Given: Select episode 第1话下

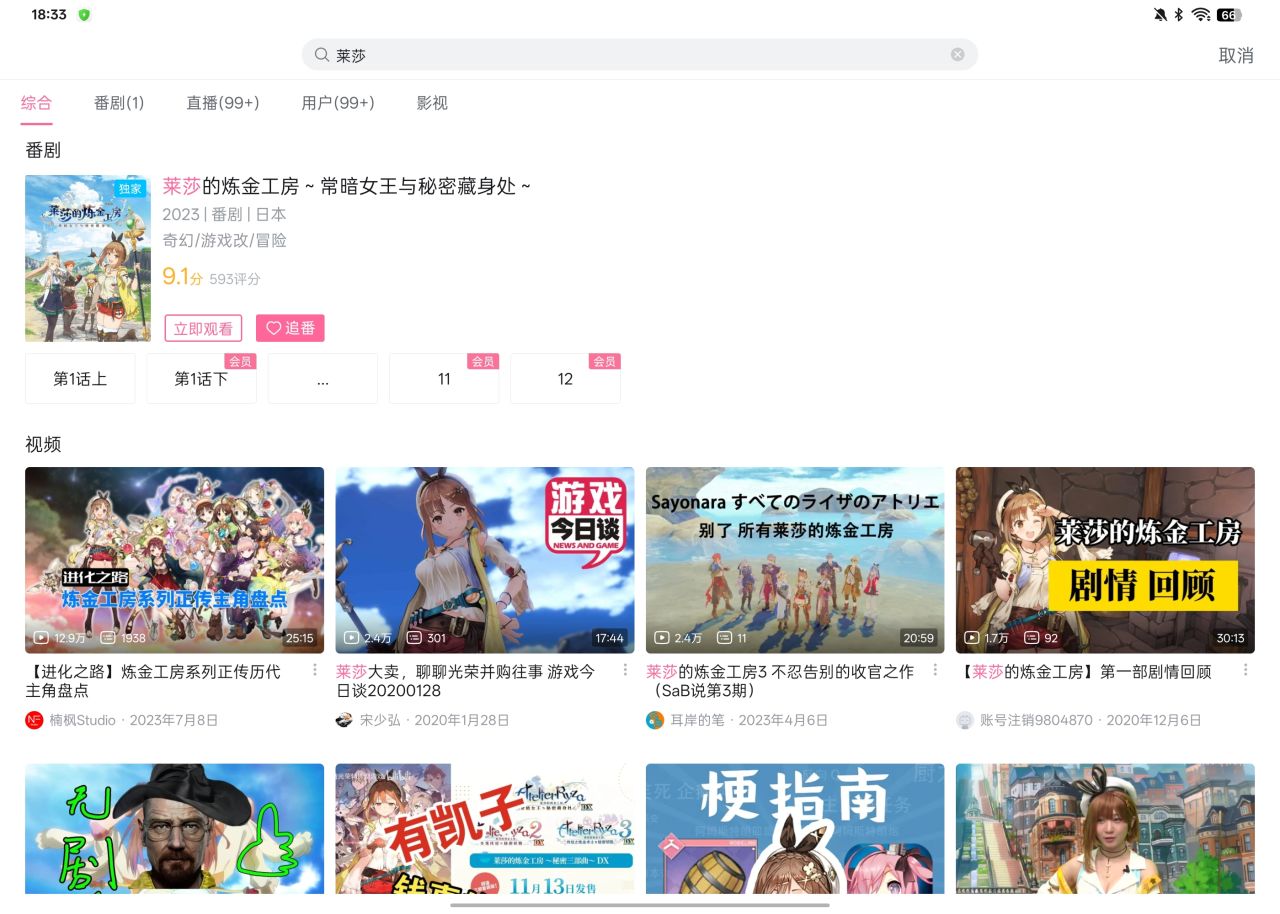Looking at the screenshot, I should tap(202, 379).
